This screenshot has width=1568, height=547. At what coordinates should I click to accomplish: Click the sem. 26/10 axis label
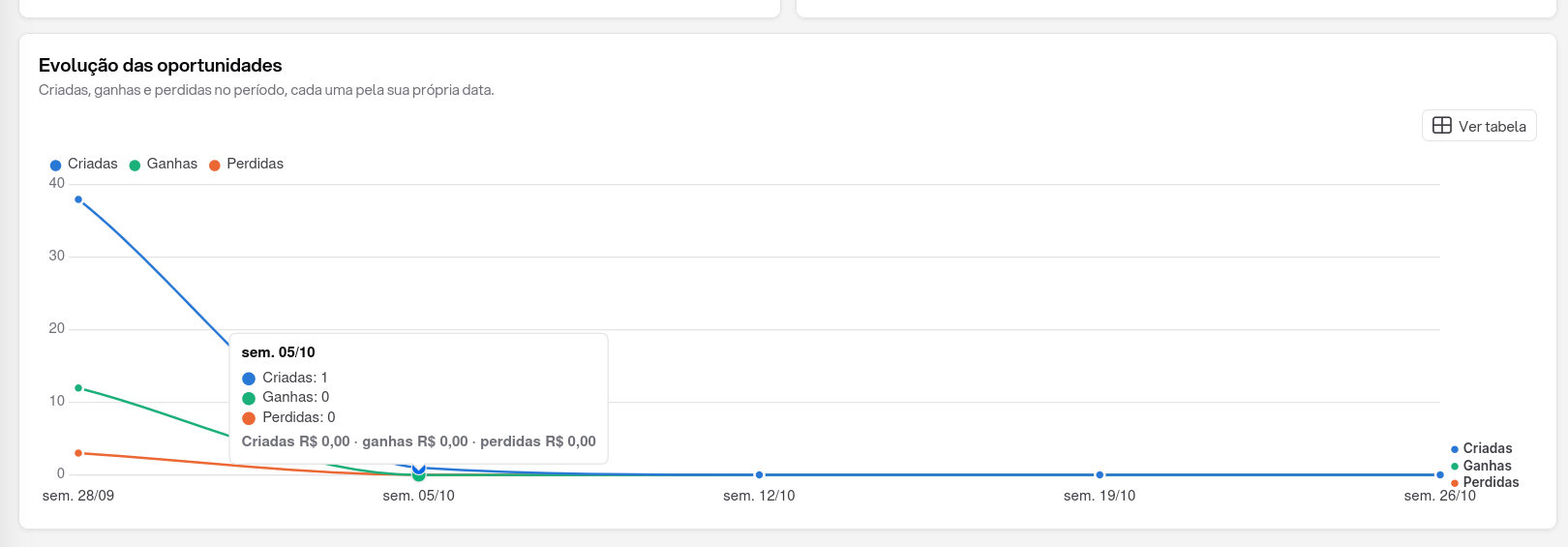1439,496
